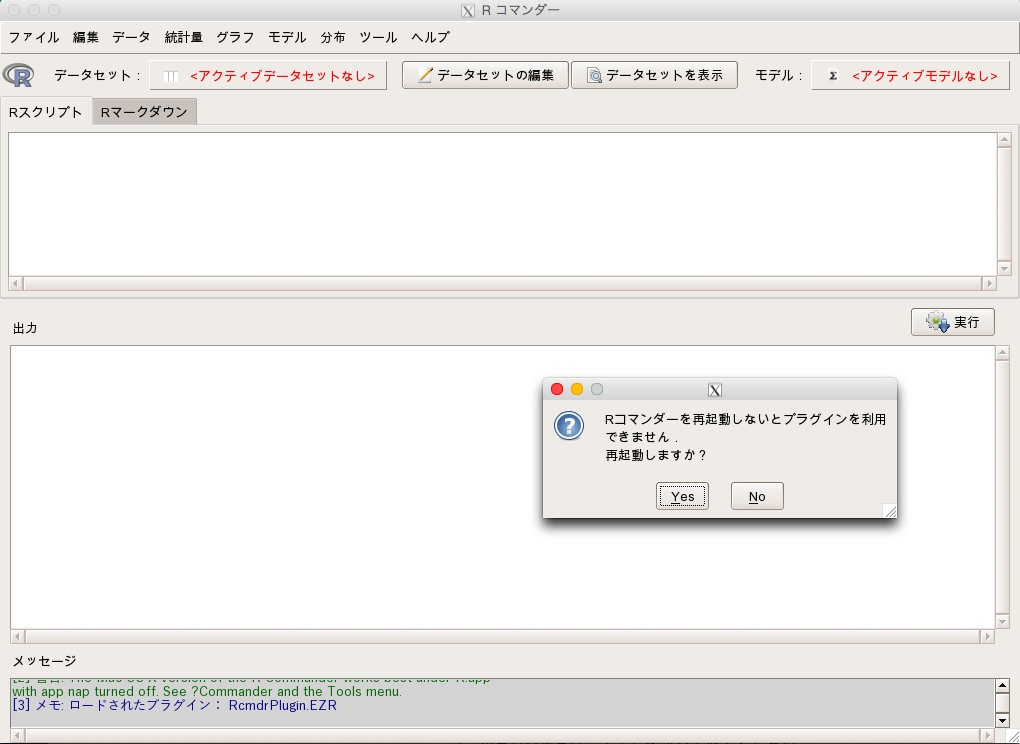Click script editor scroll-right arrow

(989, 284)
